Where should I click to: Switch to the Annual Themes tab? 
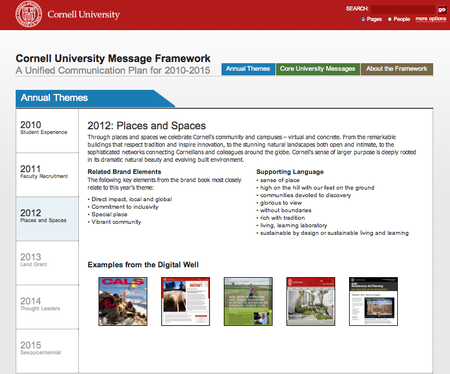248,69
